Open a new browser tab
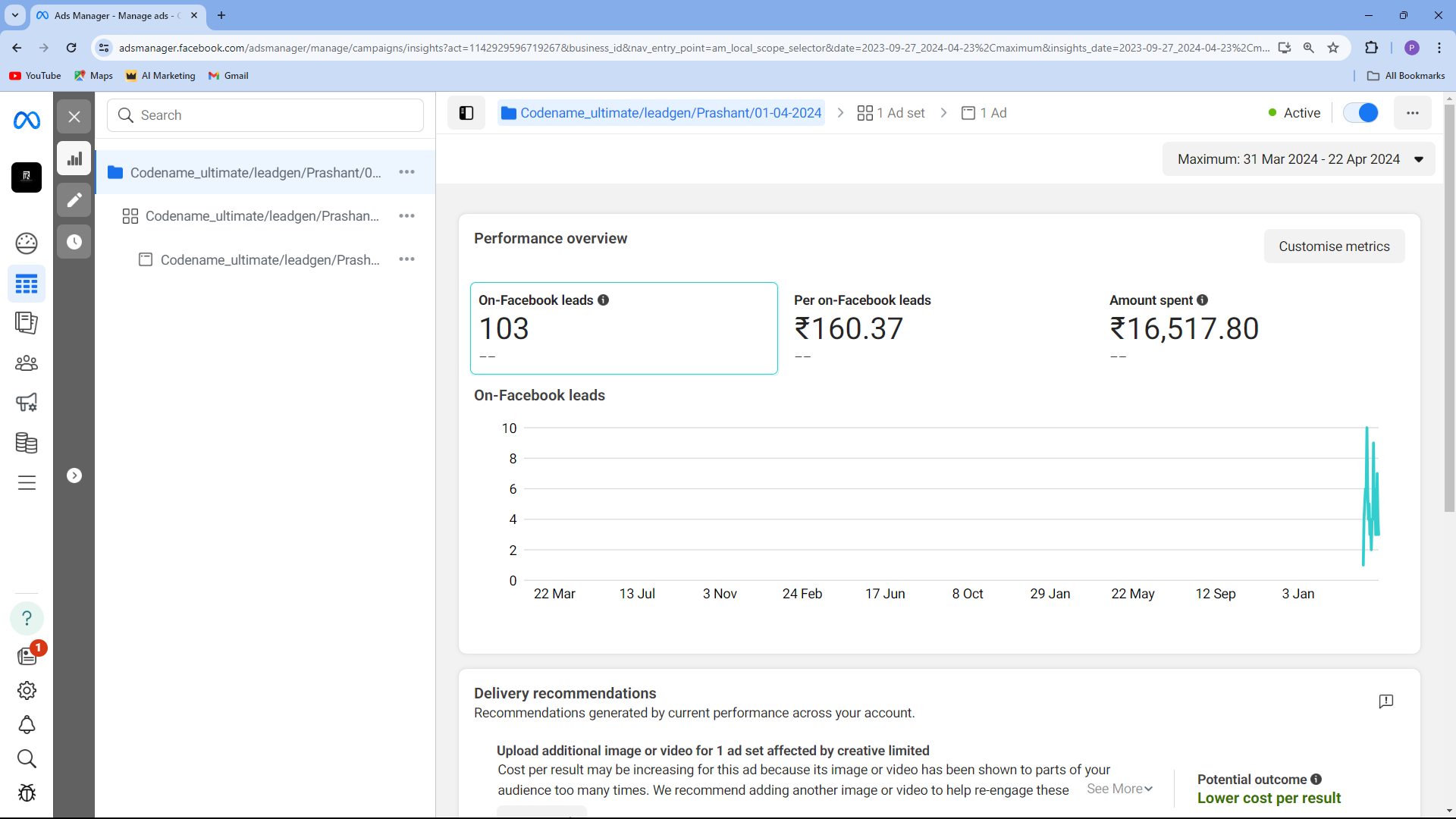This screenshot has height=819, width=1456. point(221,15)
